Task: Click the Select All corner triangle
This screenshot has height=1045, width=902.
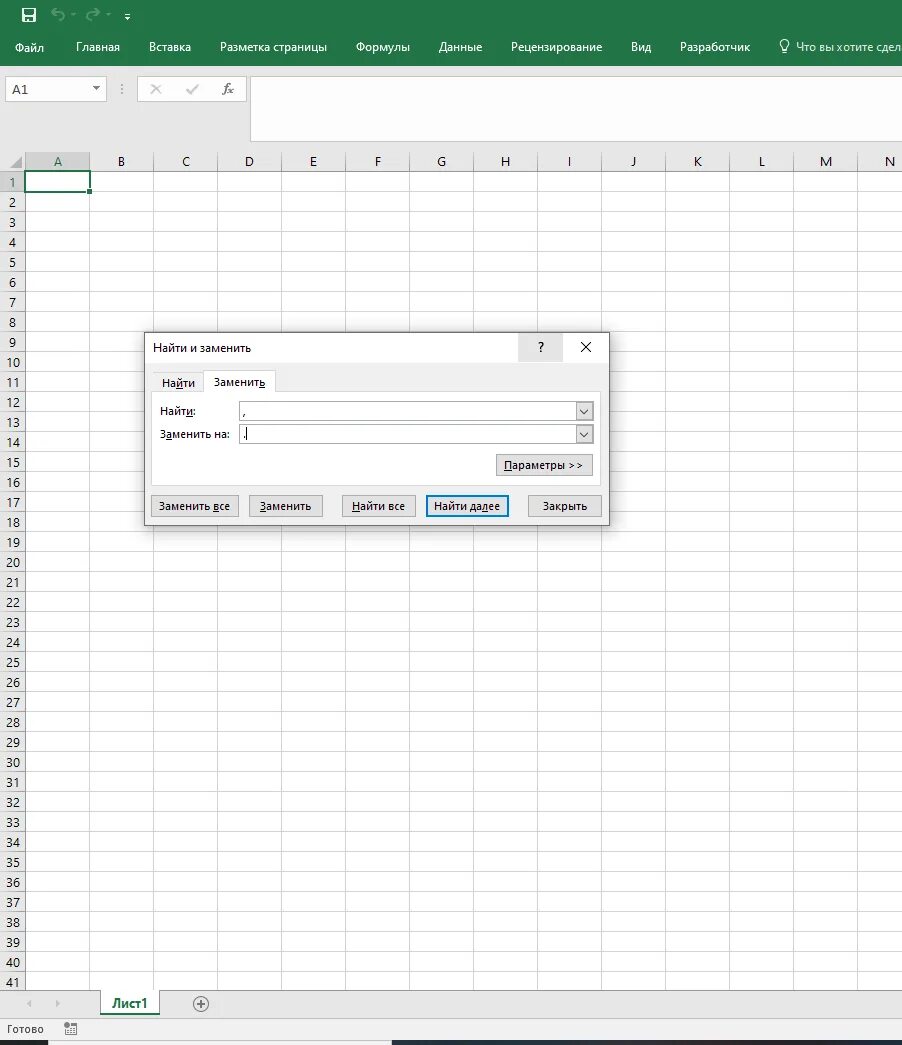Action: [15, 162]
